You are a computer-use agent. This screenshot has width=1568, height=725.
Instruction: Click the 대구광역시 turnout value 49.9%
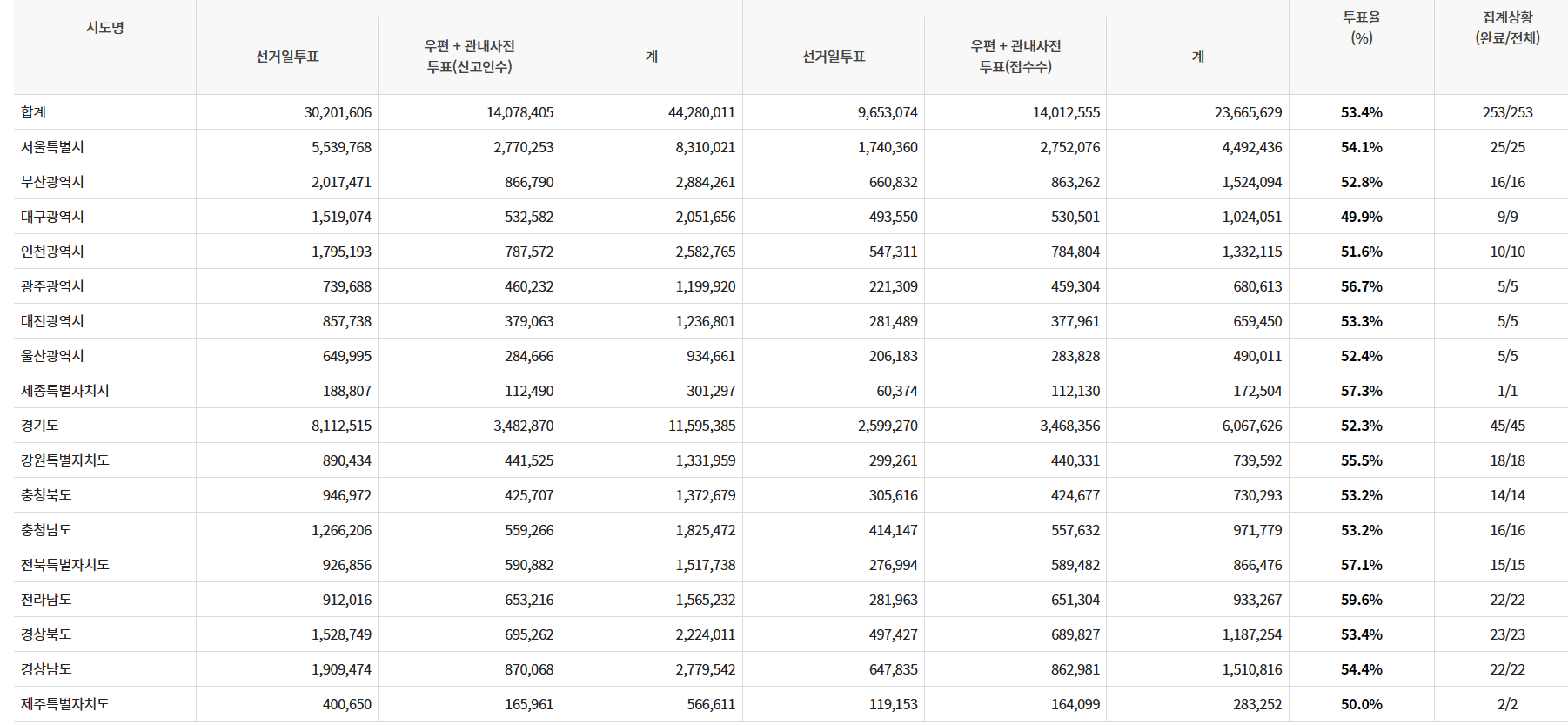tap(1361, 217)
